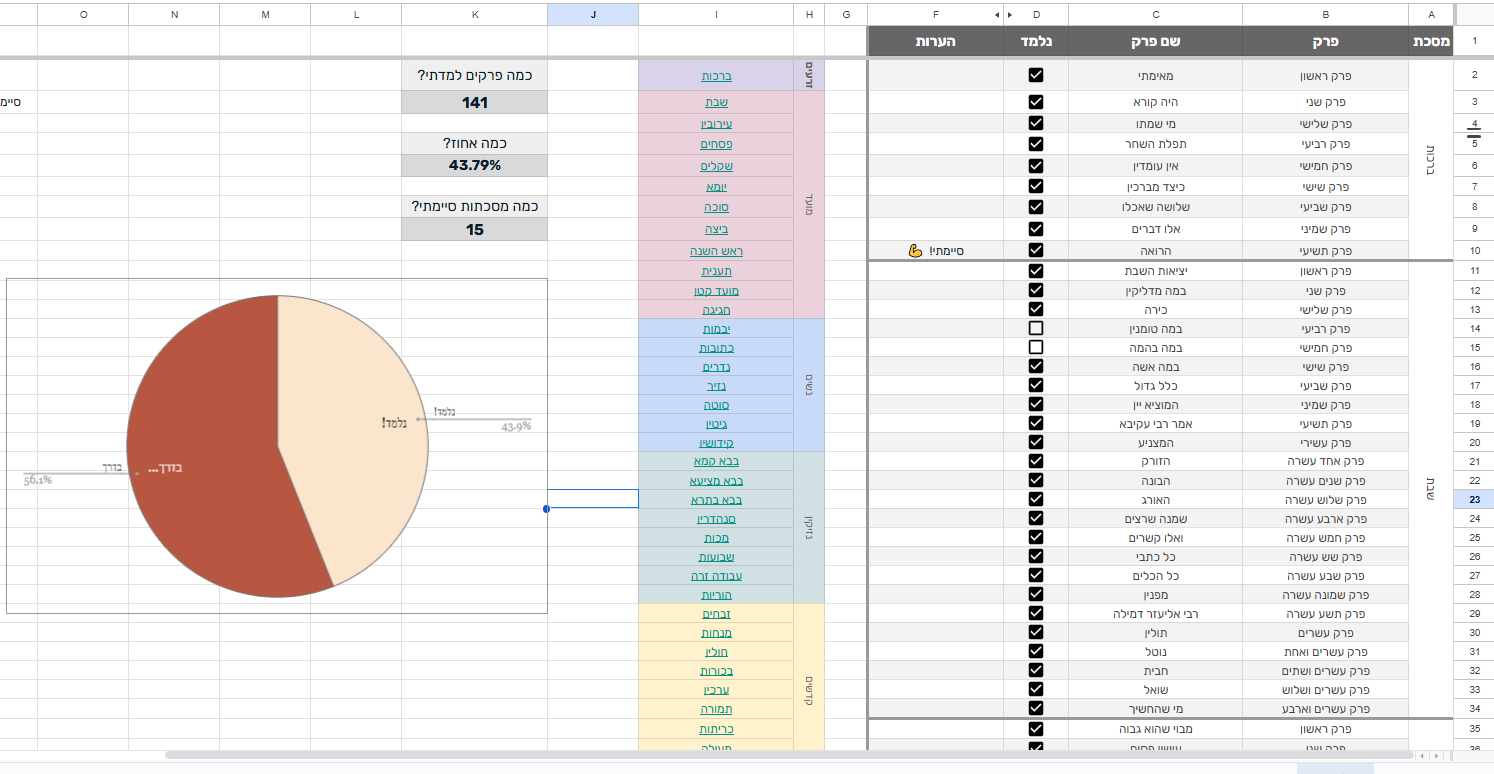The image size is (1494, 774).
Task: Click the 43.9% pie chart label
Action: pyautogui.click(x=516, y=426)
